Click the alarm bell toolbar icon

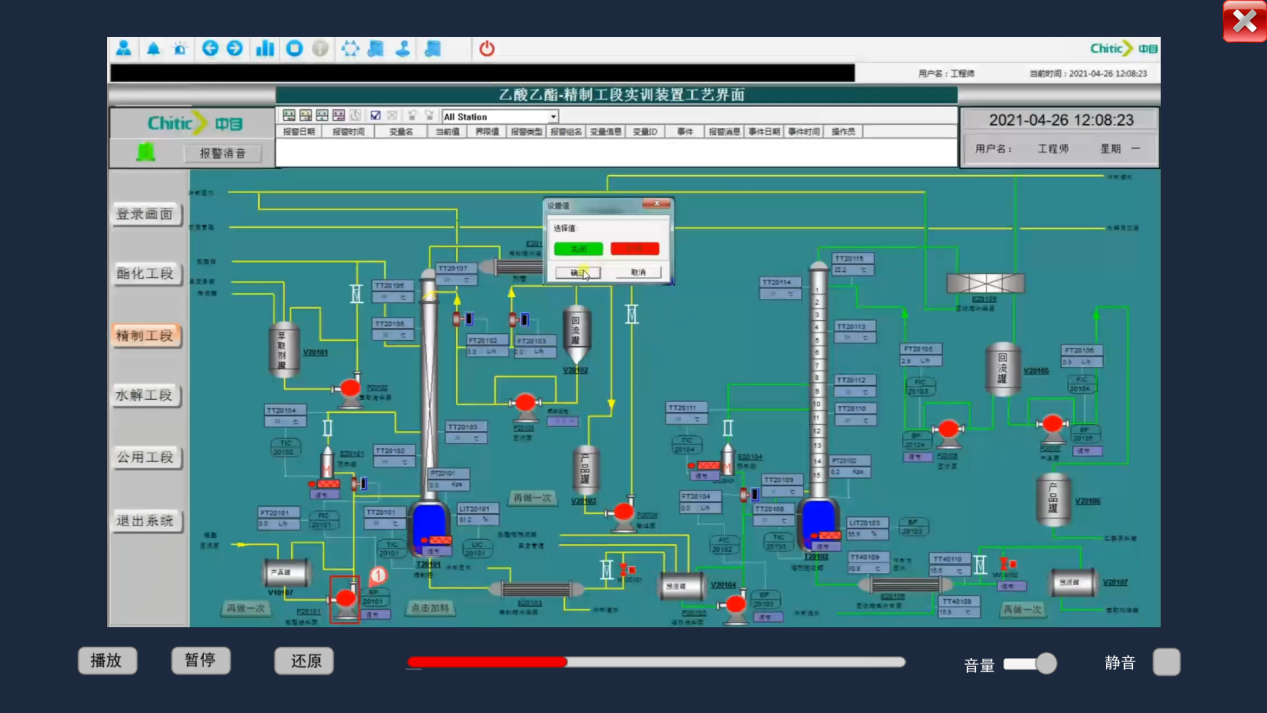click(153, 48)
